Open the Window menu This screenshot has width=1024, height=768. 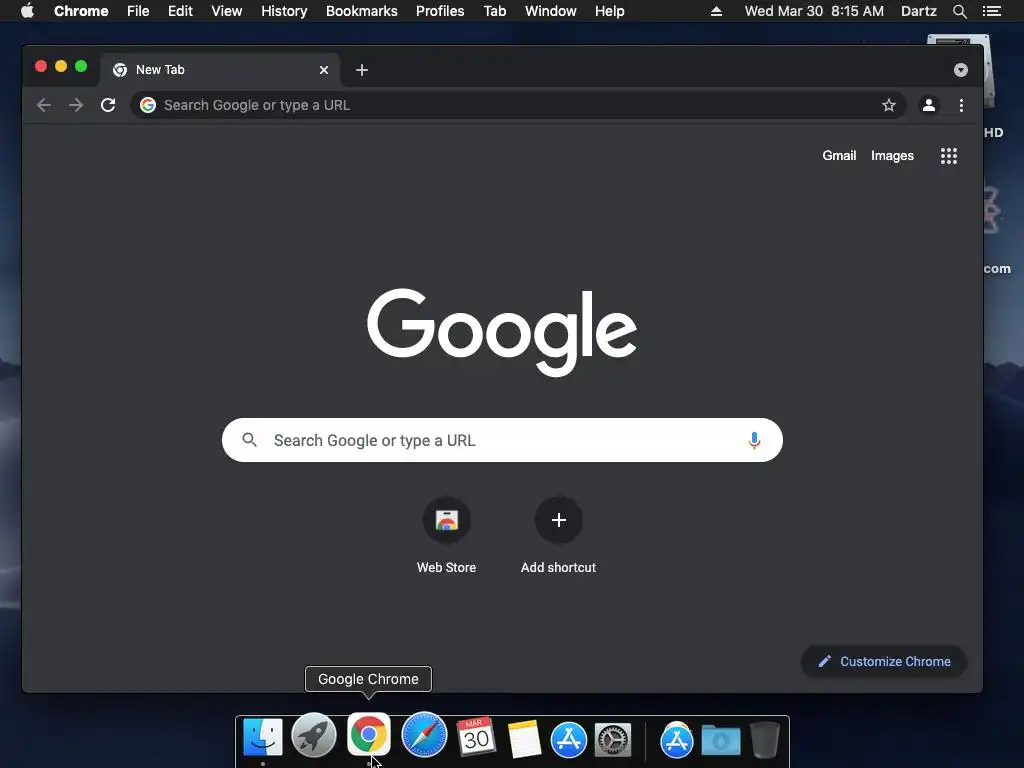point(551,11)
